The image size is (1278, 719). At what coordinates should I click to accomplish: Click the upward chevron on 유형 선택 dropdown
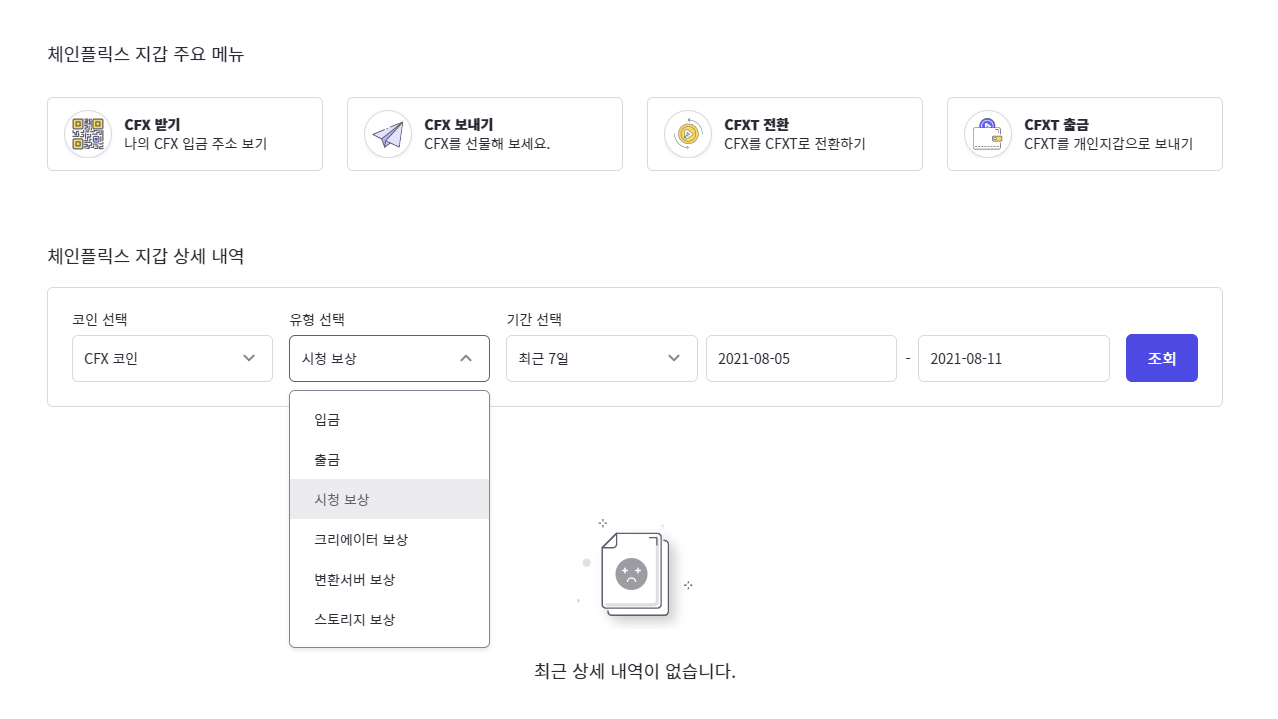tap(466, 358)
